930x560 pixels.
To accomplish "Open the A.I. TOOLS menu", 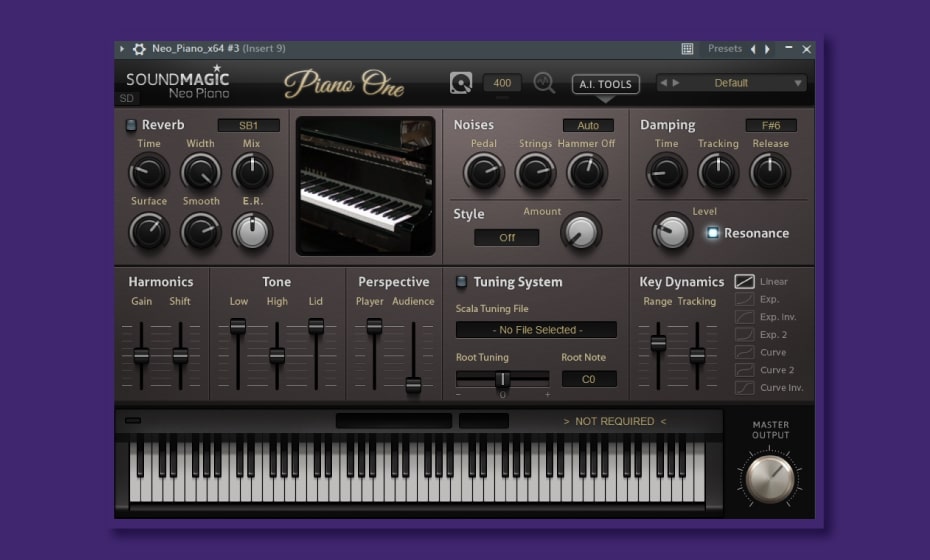I will (606, 84).
